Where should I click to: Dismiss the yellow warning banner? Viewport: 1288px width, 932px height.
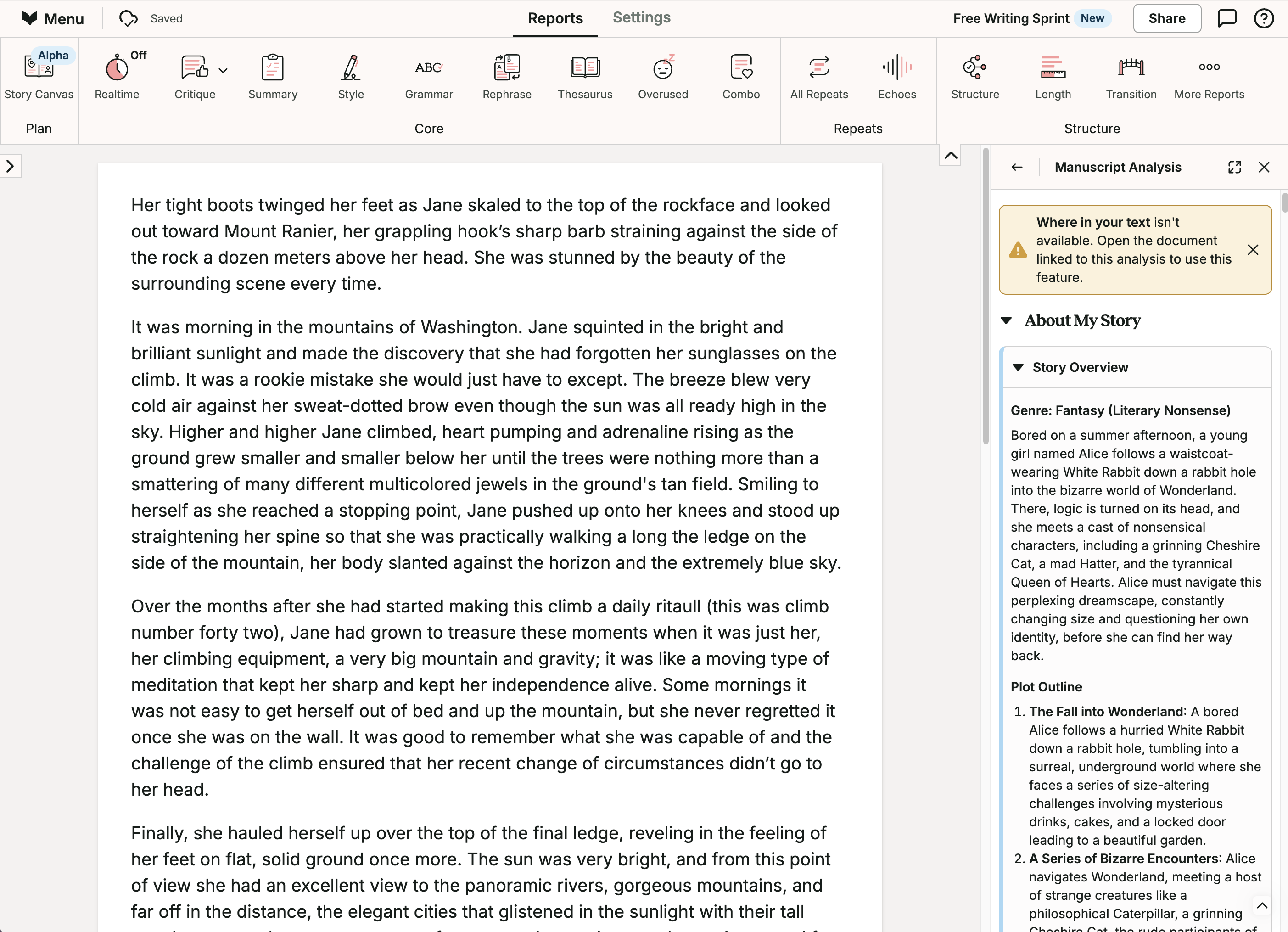click(1253, 250)
